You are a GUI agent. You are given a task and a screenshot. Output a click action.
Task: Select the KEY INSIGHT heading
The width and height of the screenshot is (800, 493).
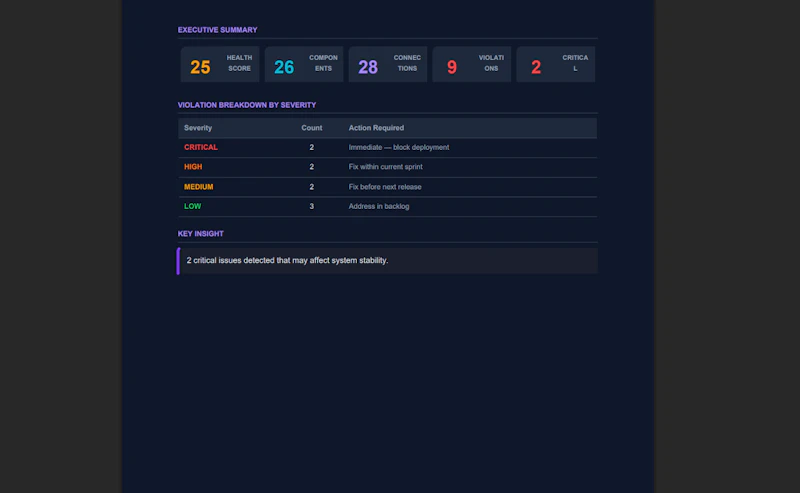click(x=201, y=234)
